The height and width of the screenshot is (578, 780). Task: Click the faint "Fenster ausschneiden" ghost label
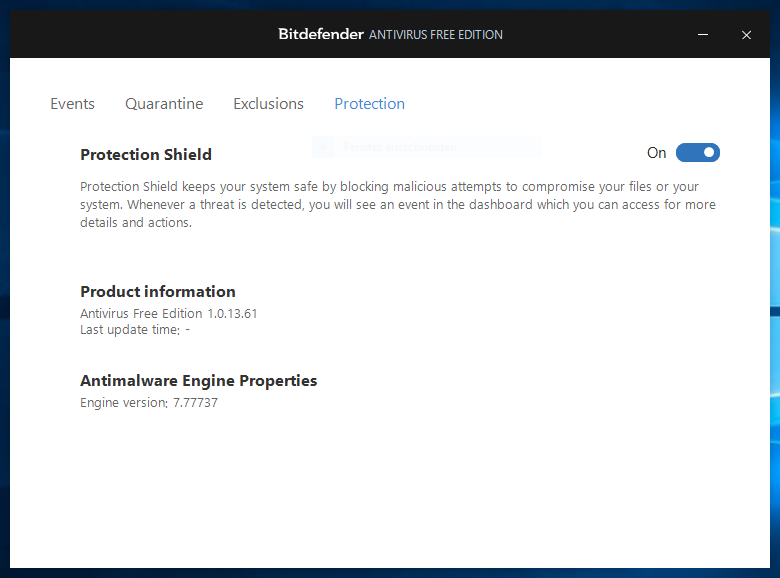click(400, 148)
